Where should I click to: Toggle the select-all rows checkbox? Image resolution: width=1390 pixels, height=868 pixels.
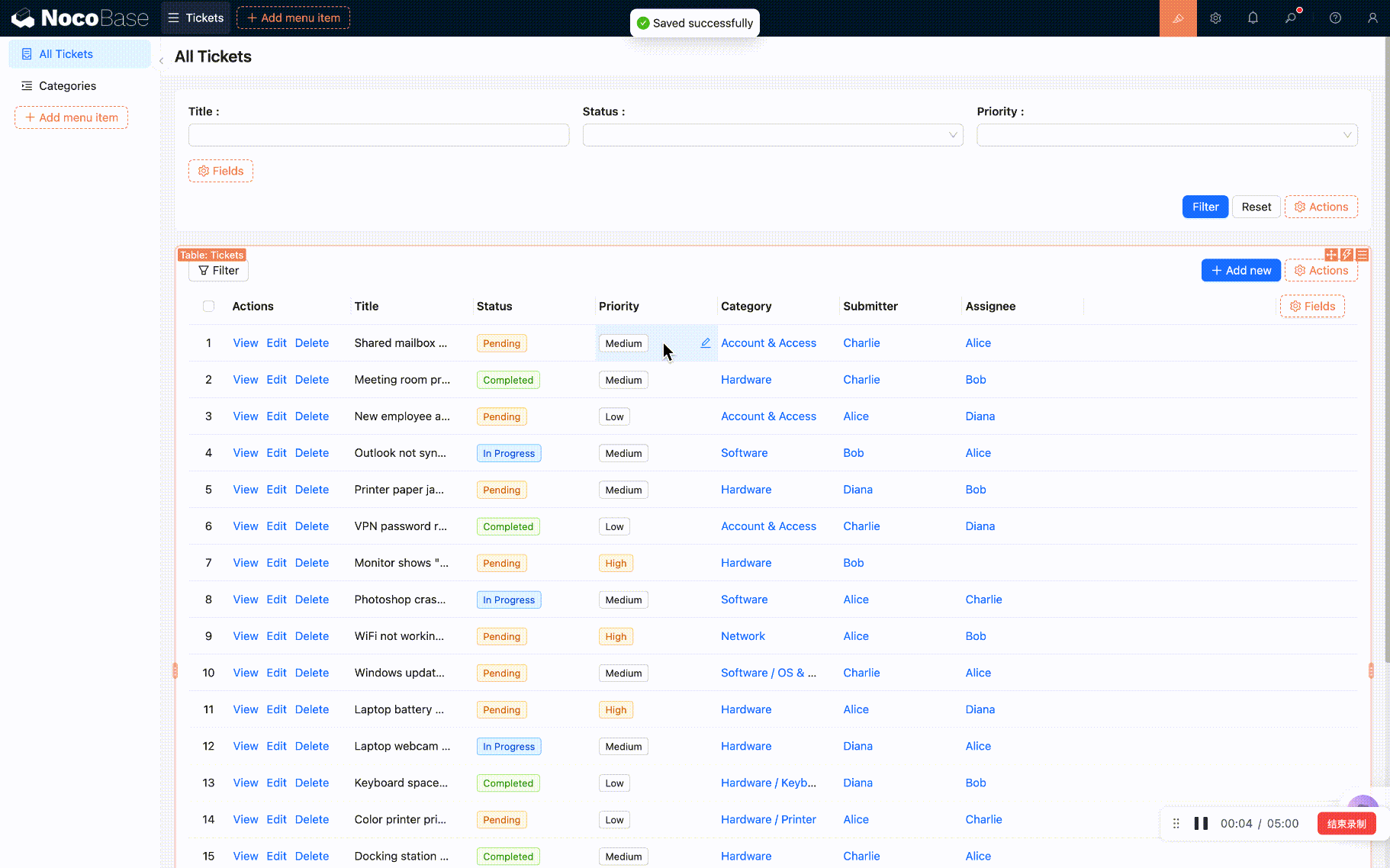208,307
